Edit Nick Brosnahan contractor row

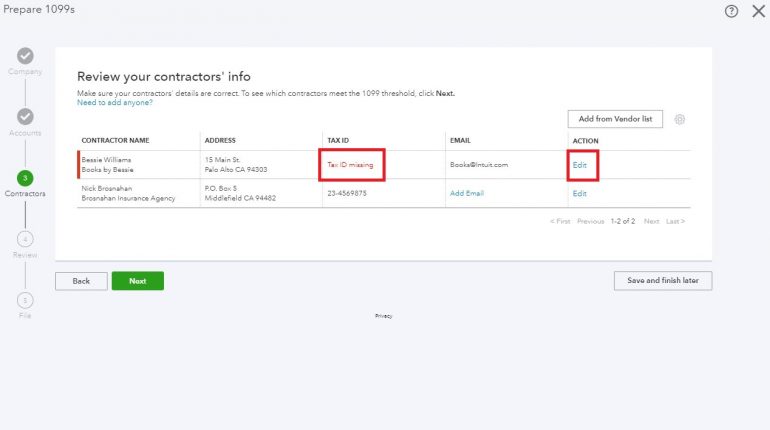click(x=580, y=193)
